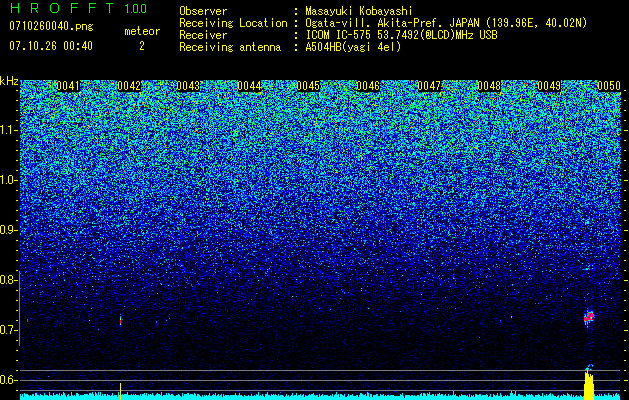Click the 0045 time marker
Image resolution: width=629 pixels, height=400 pixels.
tap(308, 86)
